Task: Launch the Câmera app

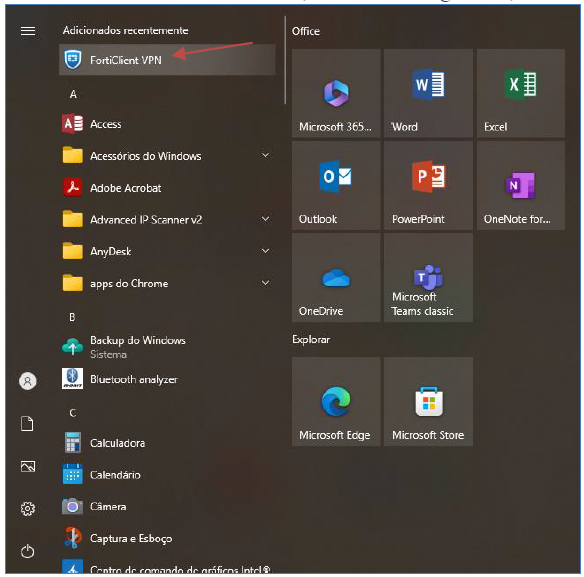Action: click(x=167, y=507)
